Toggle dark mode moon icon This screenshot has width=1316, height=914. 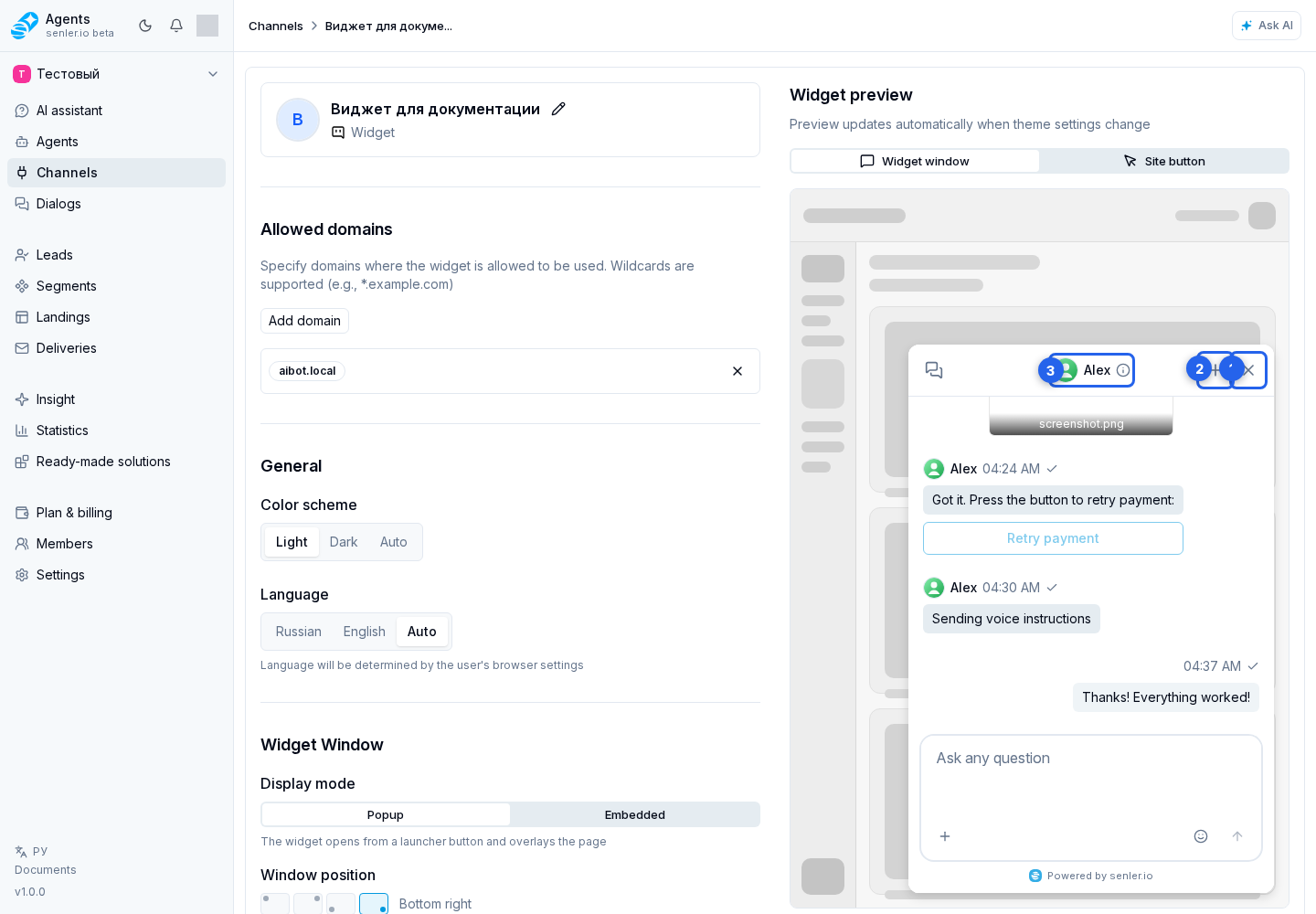(145, 26)
